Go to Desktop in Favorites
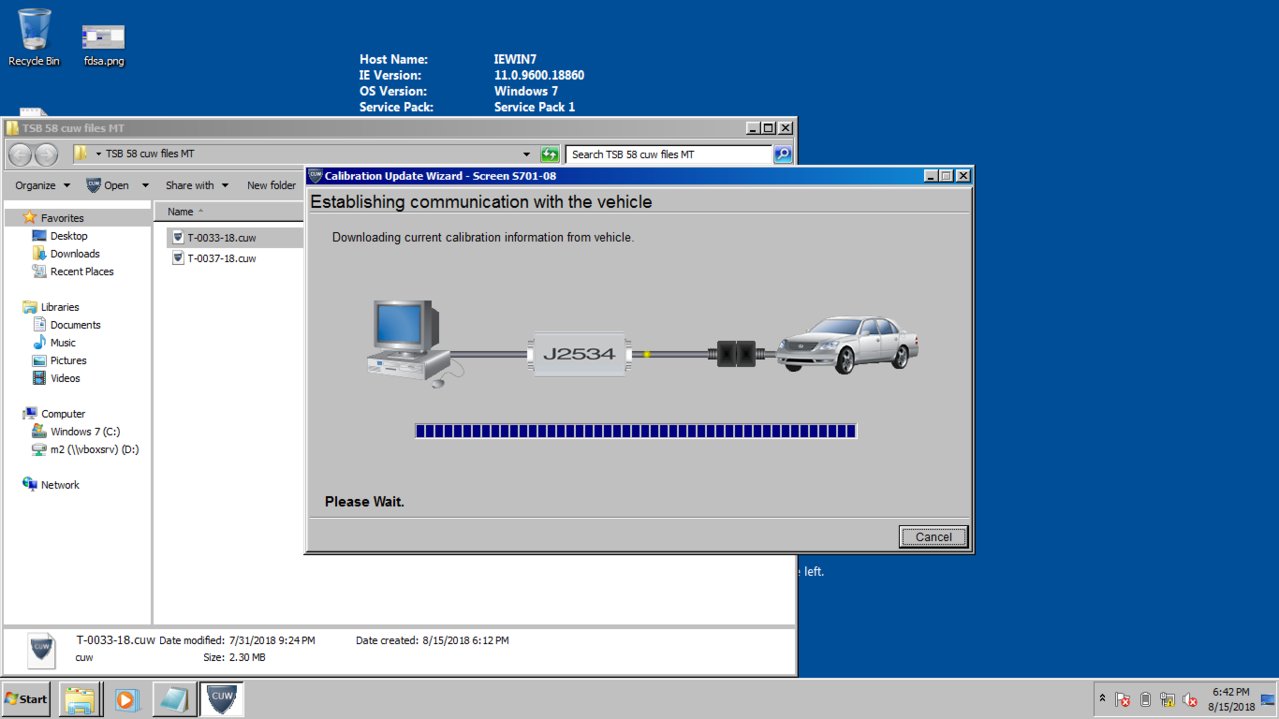Screen dimensions: 1279x719 point(69,236)
